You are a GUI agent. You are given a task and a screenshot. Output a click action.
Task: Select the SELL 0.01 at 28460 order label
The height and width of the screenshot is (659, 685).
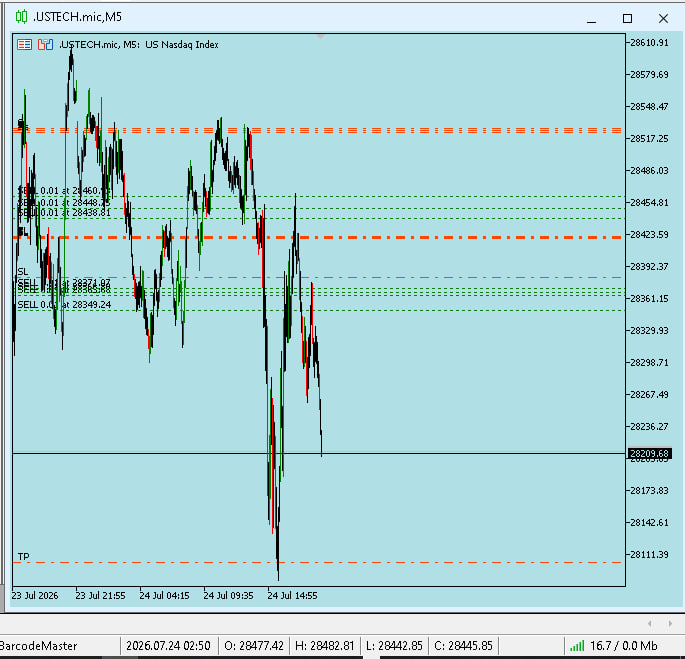[x=64, y=191]
